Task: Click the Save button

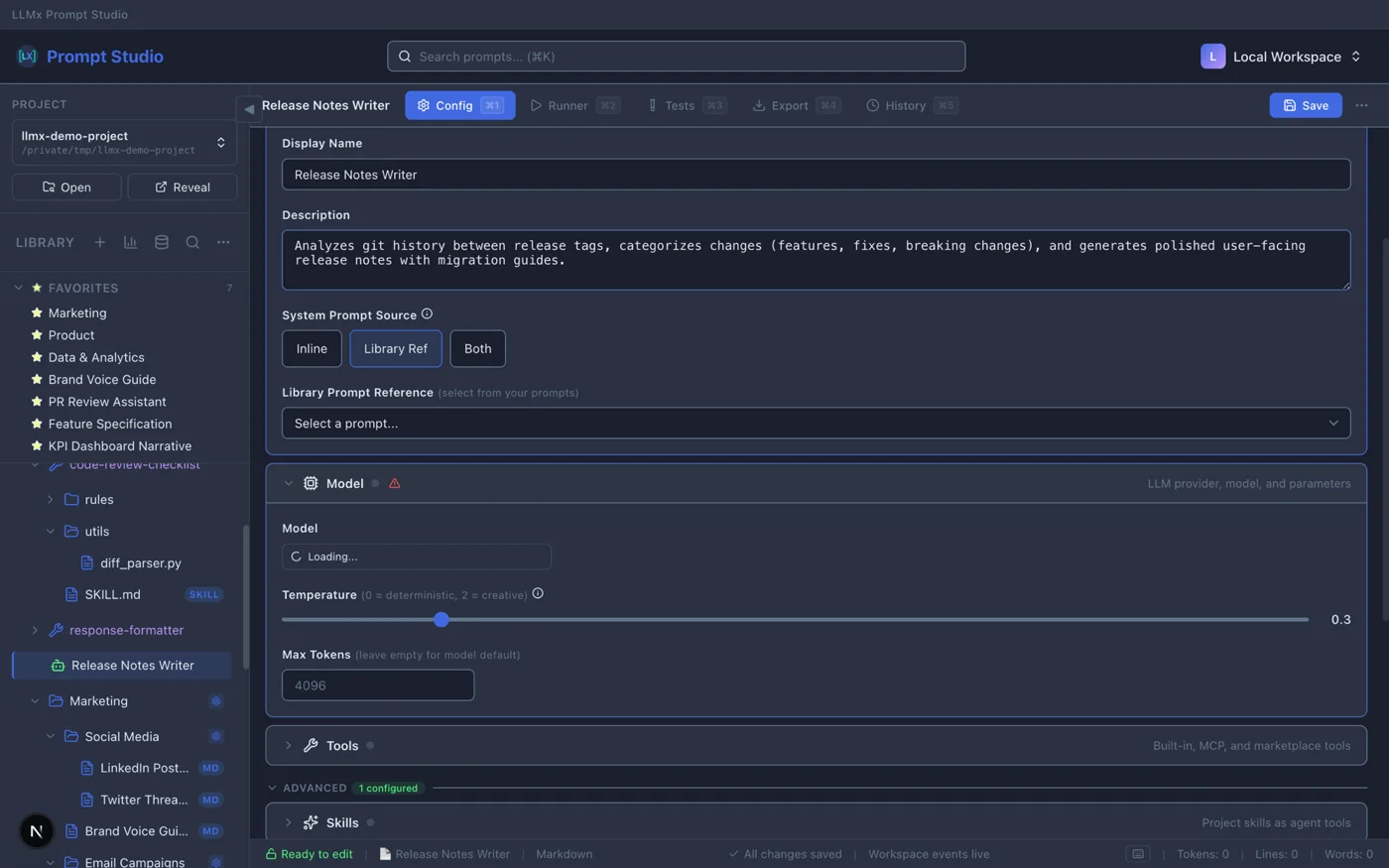Action: tap(1305, 105)
